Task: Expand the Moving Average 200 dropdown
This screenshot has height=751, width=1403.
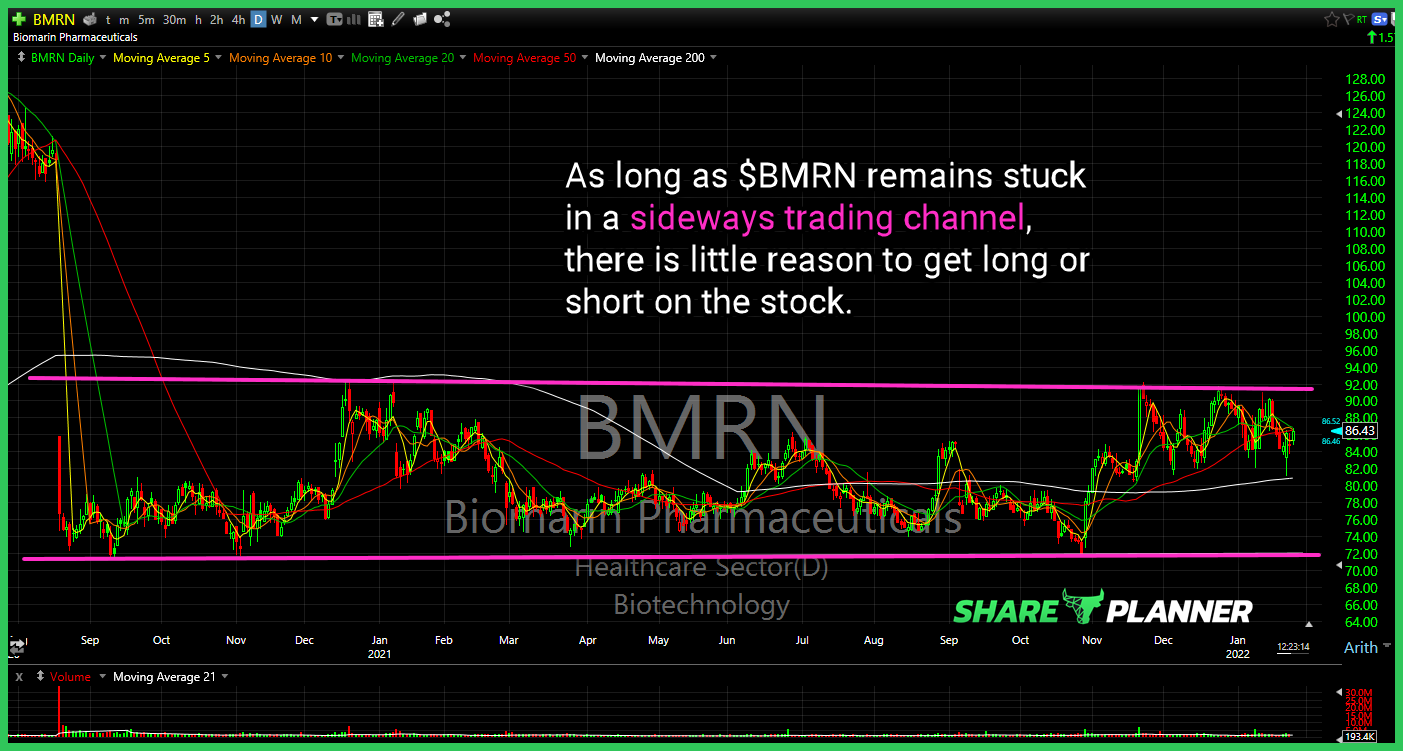Action: click(x=713, y=57)
